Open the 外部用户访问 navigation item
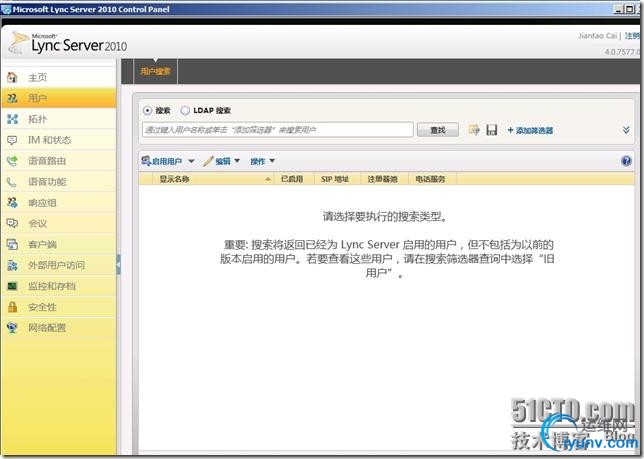The image size is (644, 459). [x=59, y=265]
